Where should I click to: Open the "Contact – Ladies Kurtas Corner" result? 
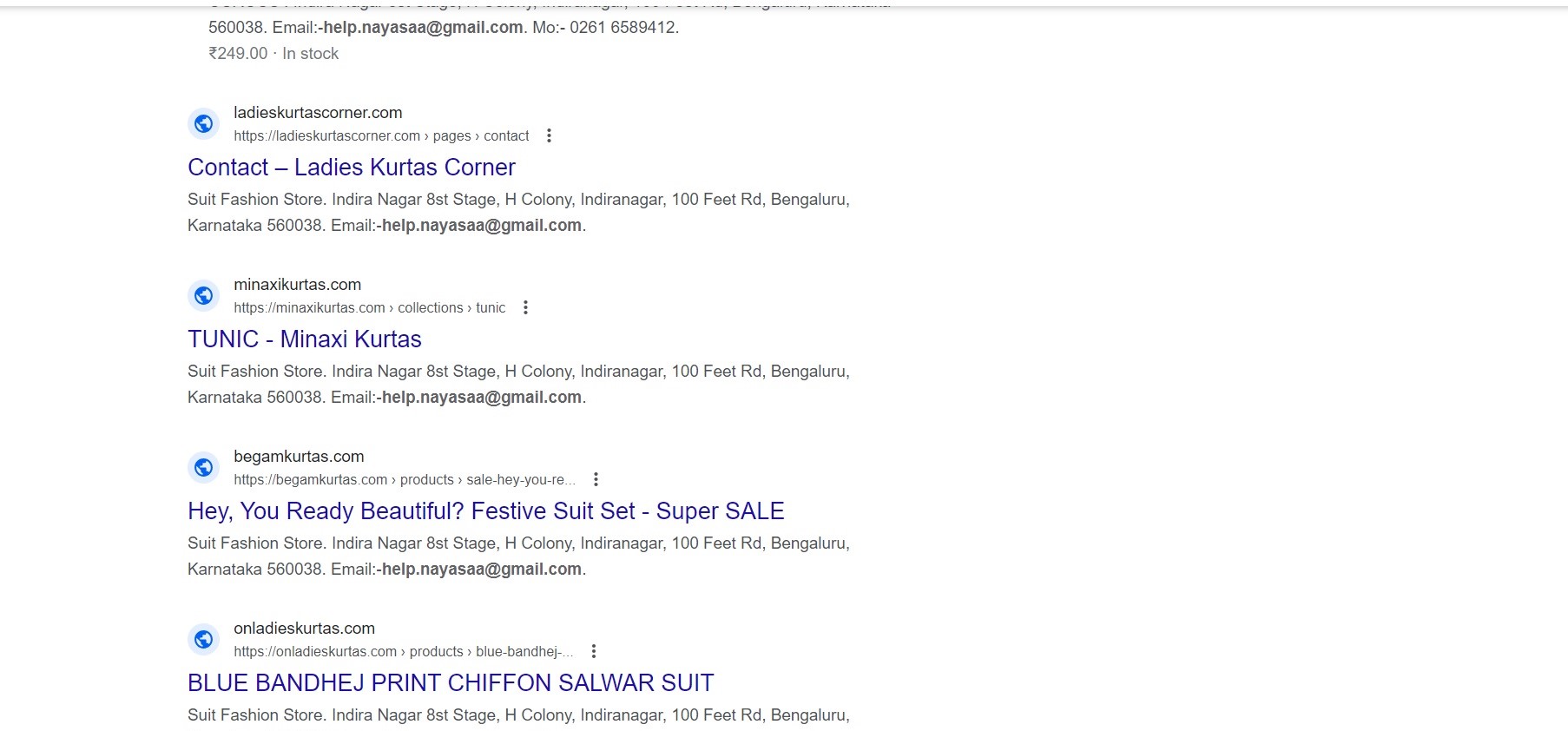(x=352, y=167)
